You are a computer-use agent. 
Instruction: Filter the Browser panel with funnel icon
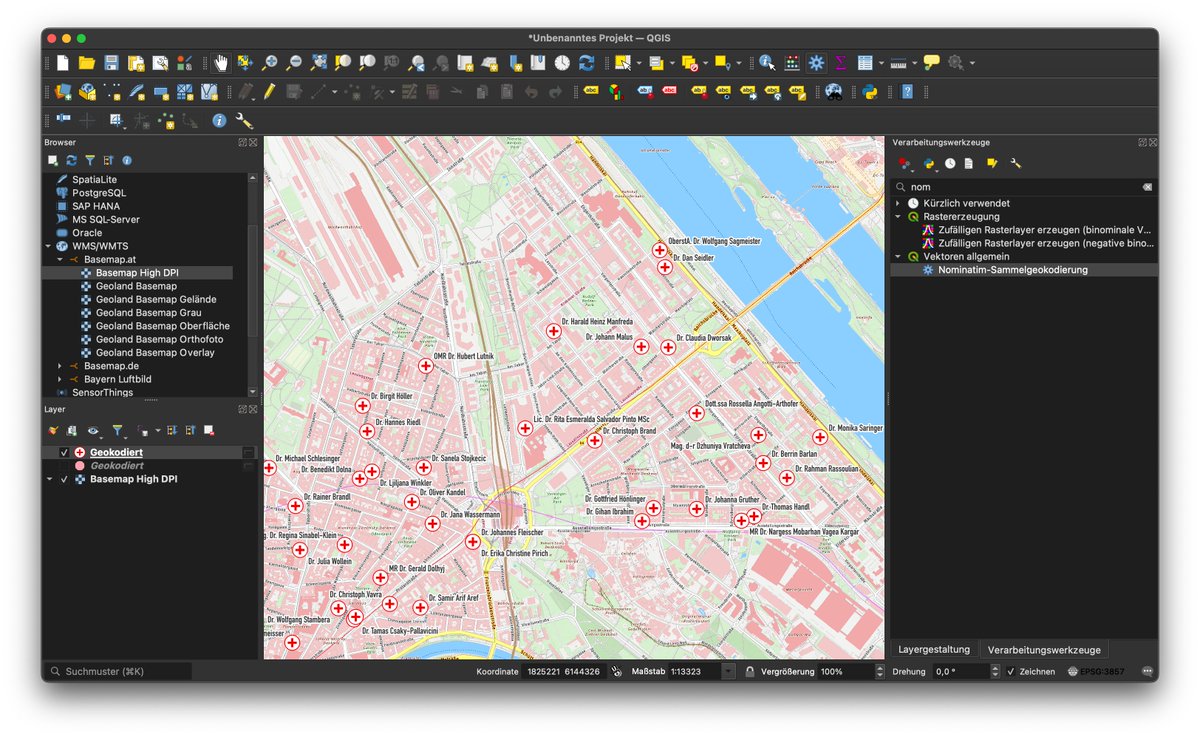[90, 160]
